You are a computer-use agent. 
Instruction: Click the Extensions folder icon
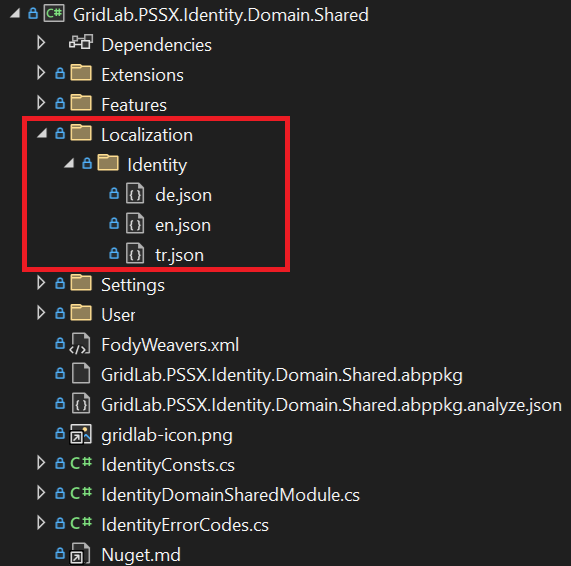pyautogui.click(x=81, y=72)
